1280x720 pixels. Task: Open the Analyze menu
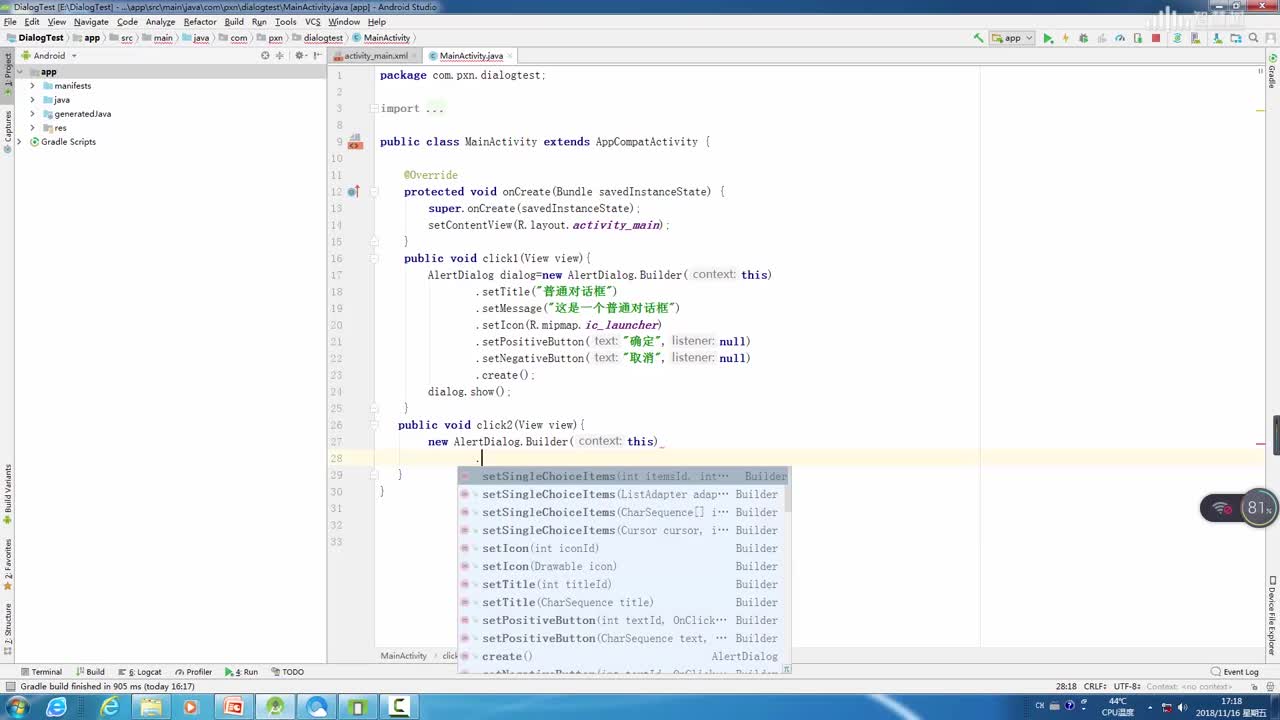point(160,22)
